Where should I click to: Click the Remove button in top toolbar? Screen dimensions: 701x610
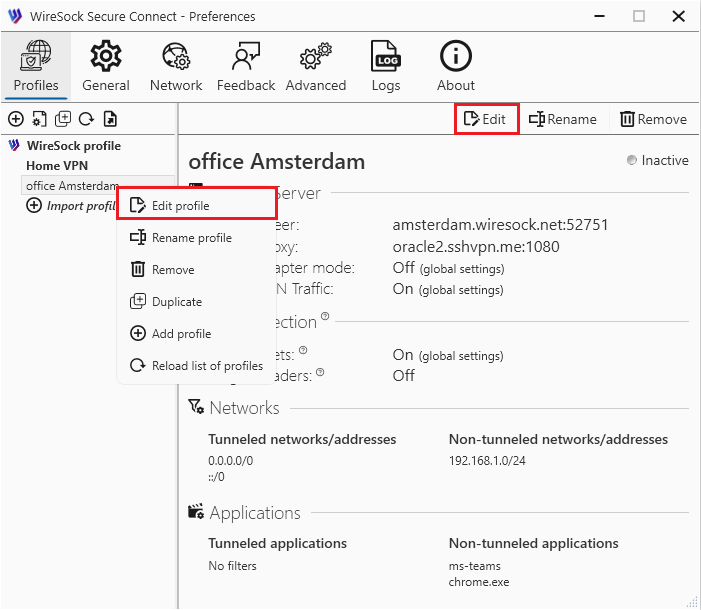tap(654, 119)
